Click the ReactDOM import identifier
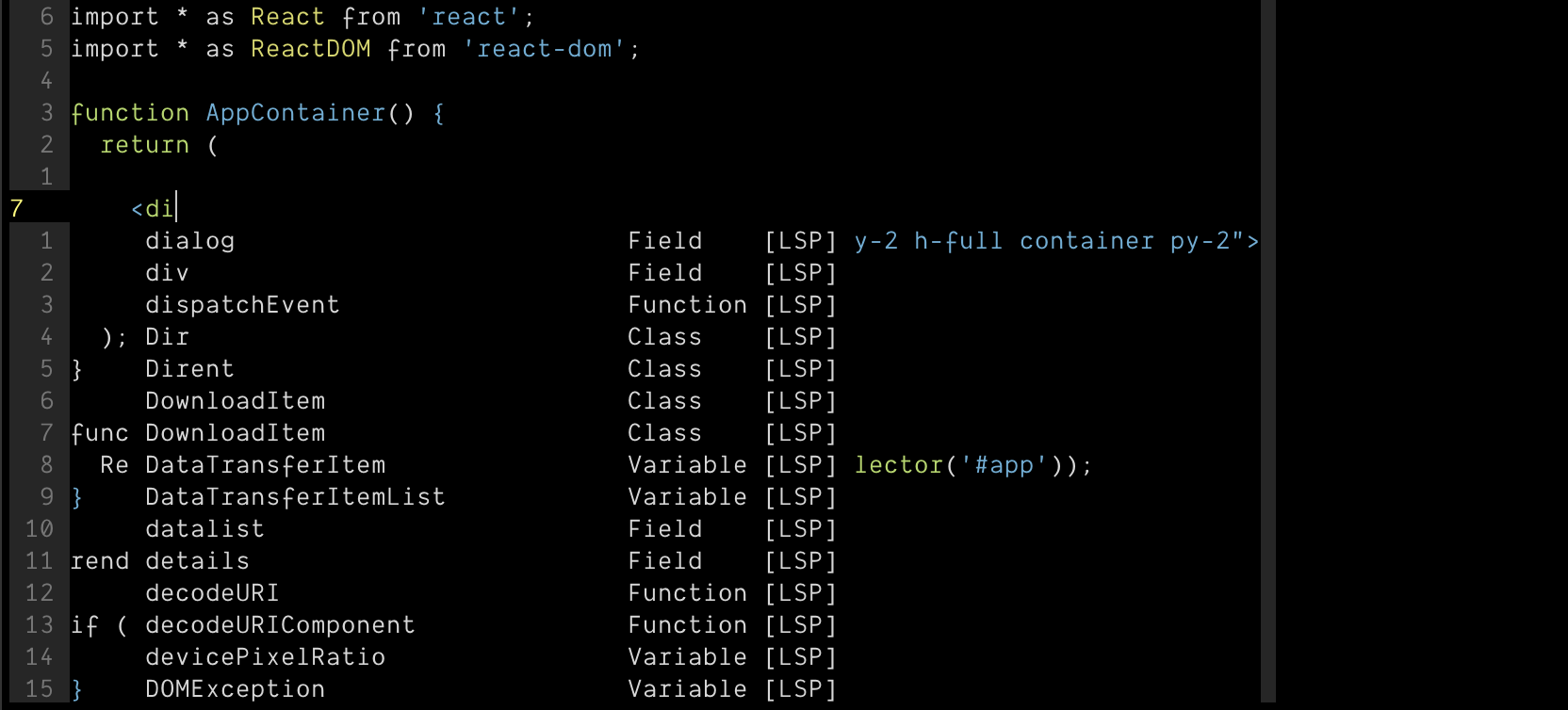Screen dimensions: 1568x710 [310, 48]
